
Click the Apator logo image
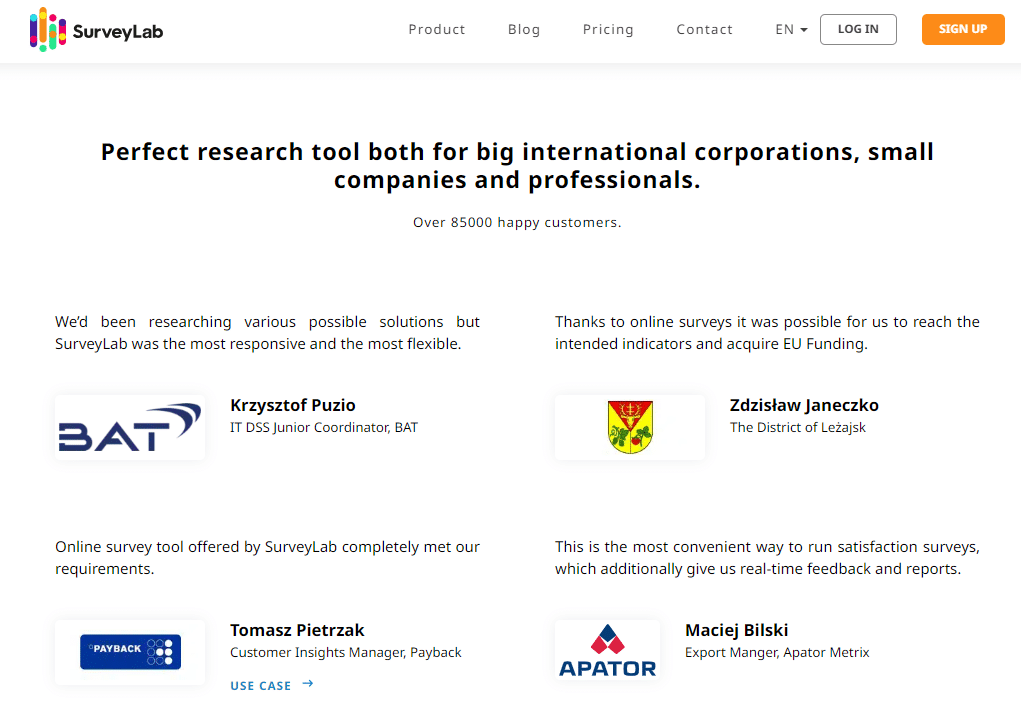[x=608, y=650]
